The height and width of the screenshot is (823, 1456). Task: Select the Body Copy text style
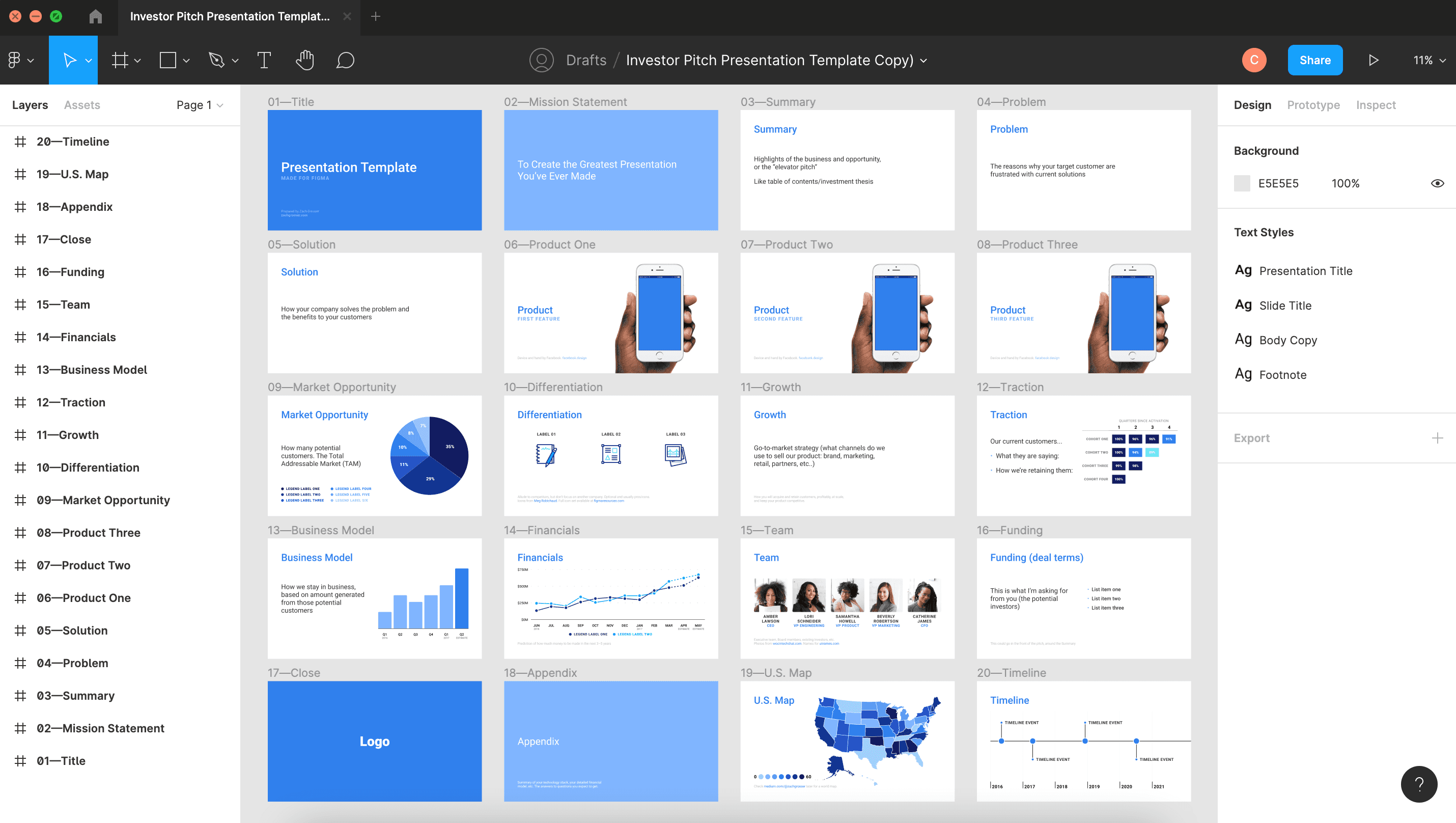click(x=1287, y=340)
